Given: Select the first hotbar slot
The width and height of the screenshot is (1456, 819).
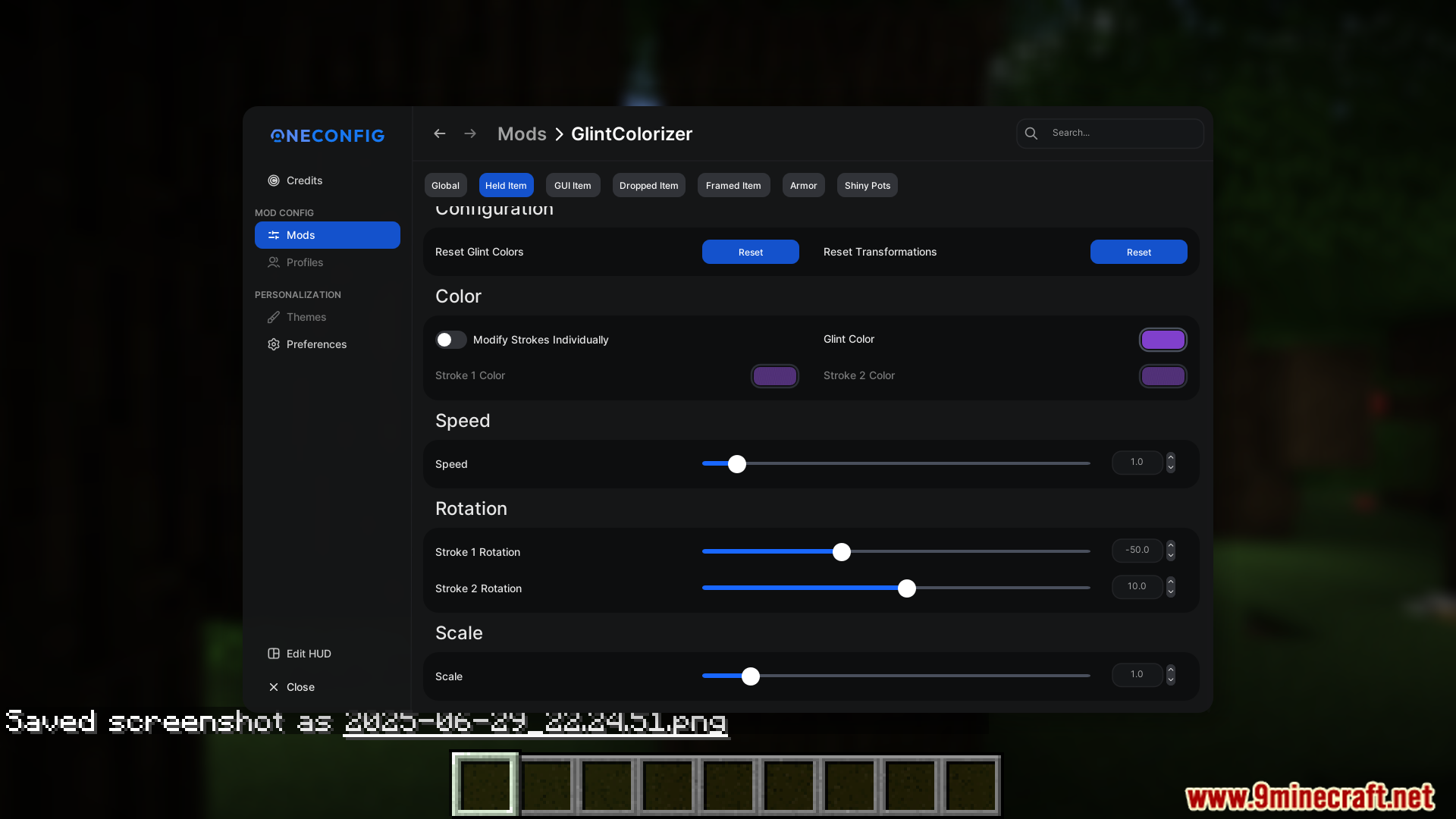Looking at the screenshot, I should pyautogui.click(x=485, y=785).
